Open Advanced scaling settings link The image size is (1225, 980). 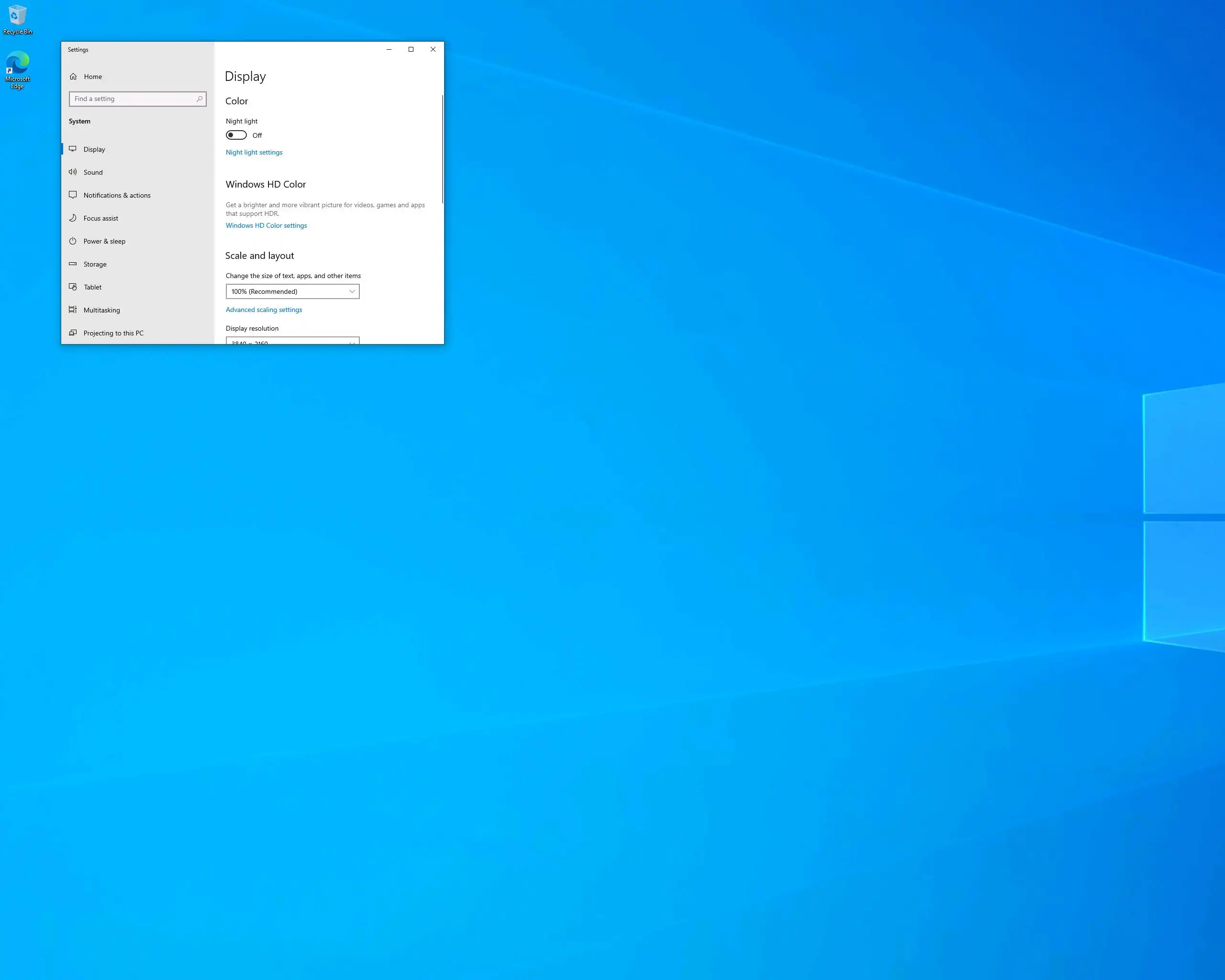(264, 310)
